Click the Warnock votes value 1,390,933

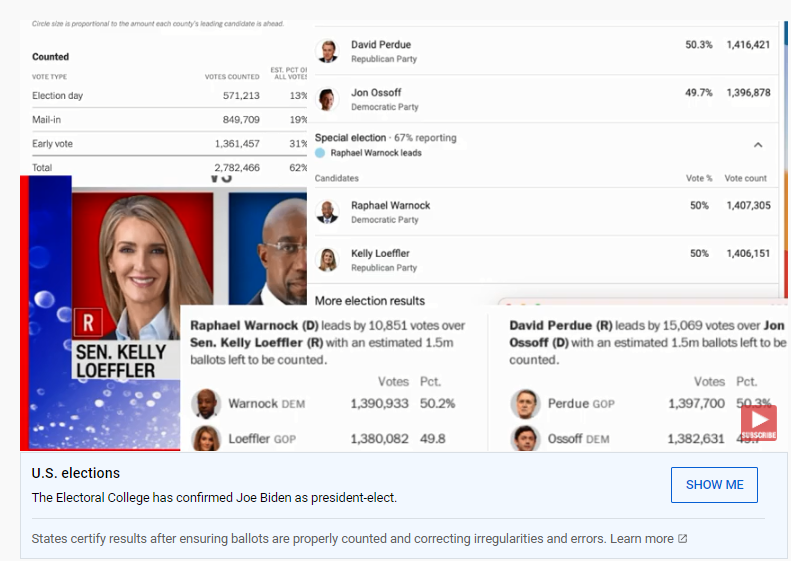click(379, 404)
